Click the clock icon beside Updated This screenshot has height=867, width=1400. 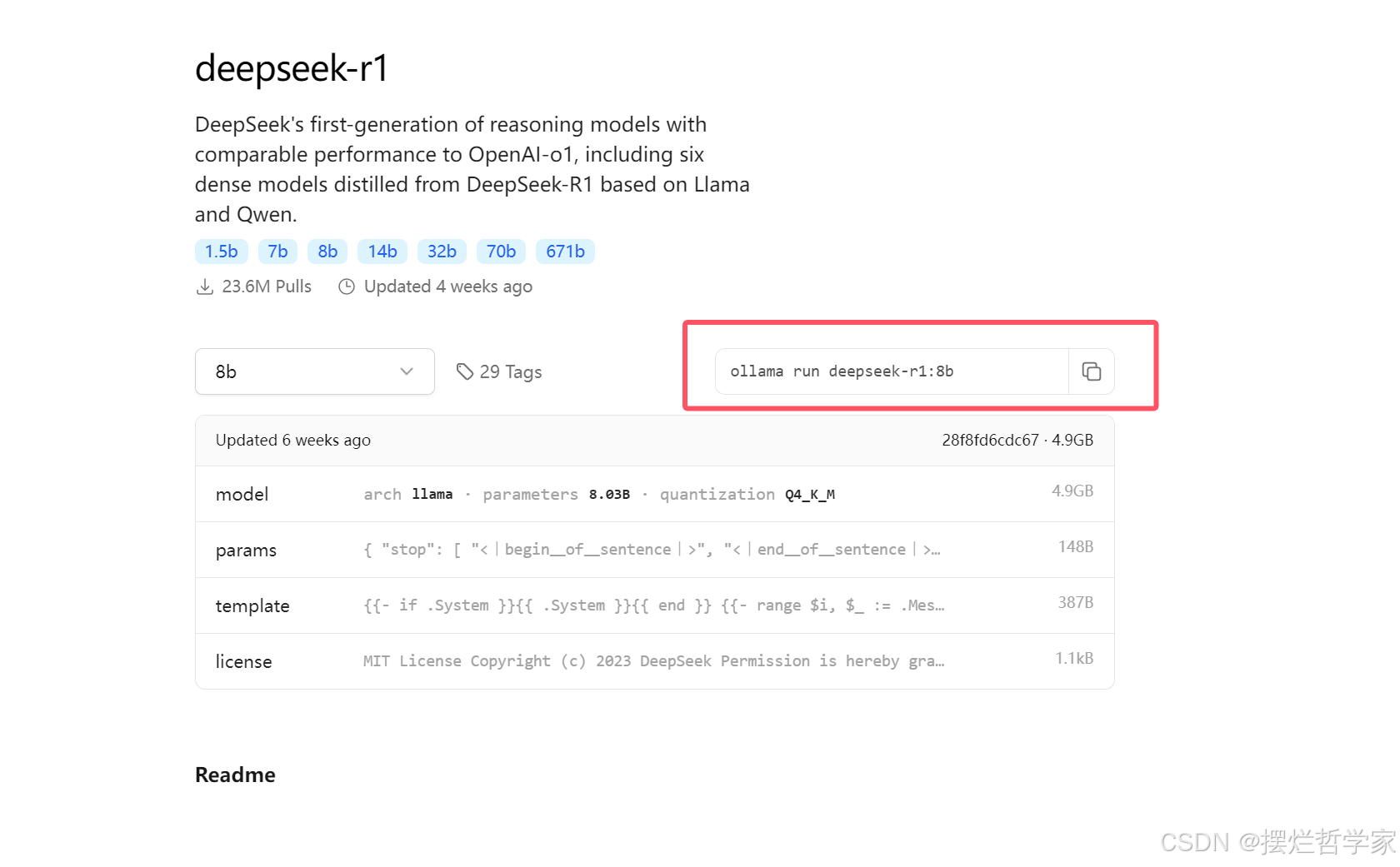(x=347, y=287)
